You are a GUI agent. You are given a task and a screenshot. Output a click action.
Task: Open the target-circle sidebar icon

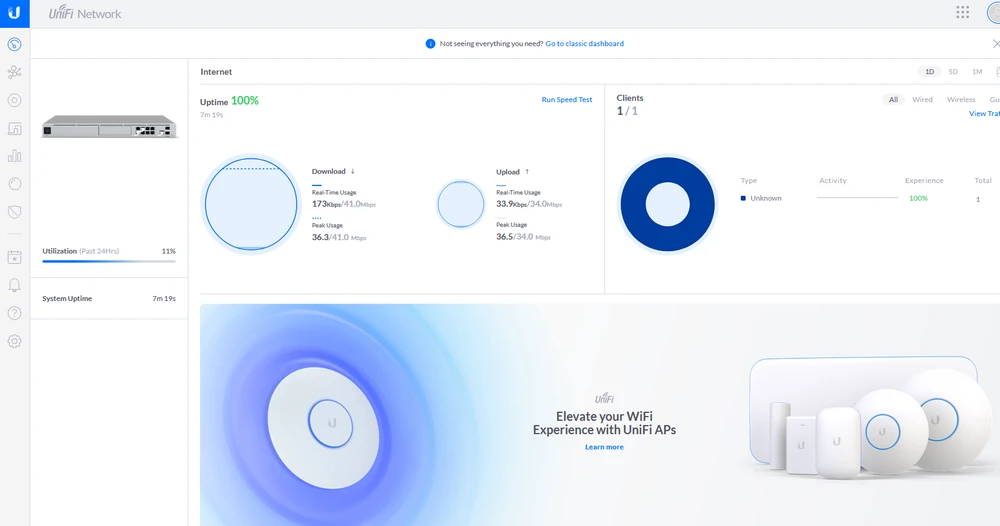click(x=14, y=100)
